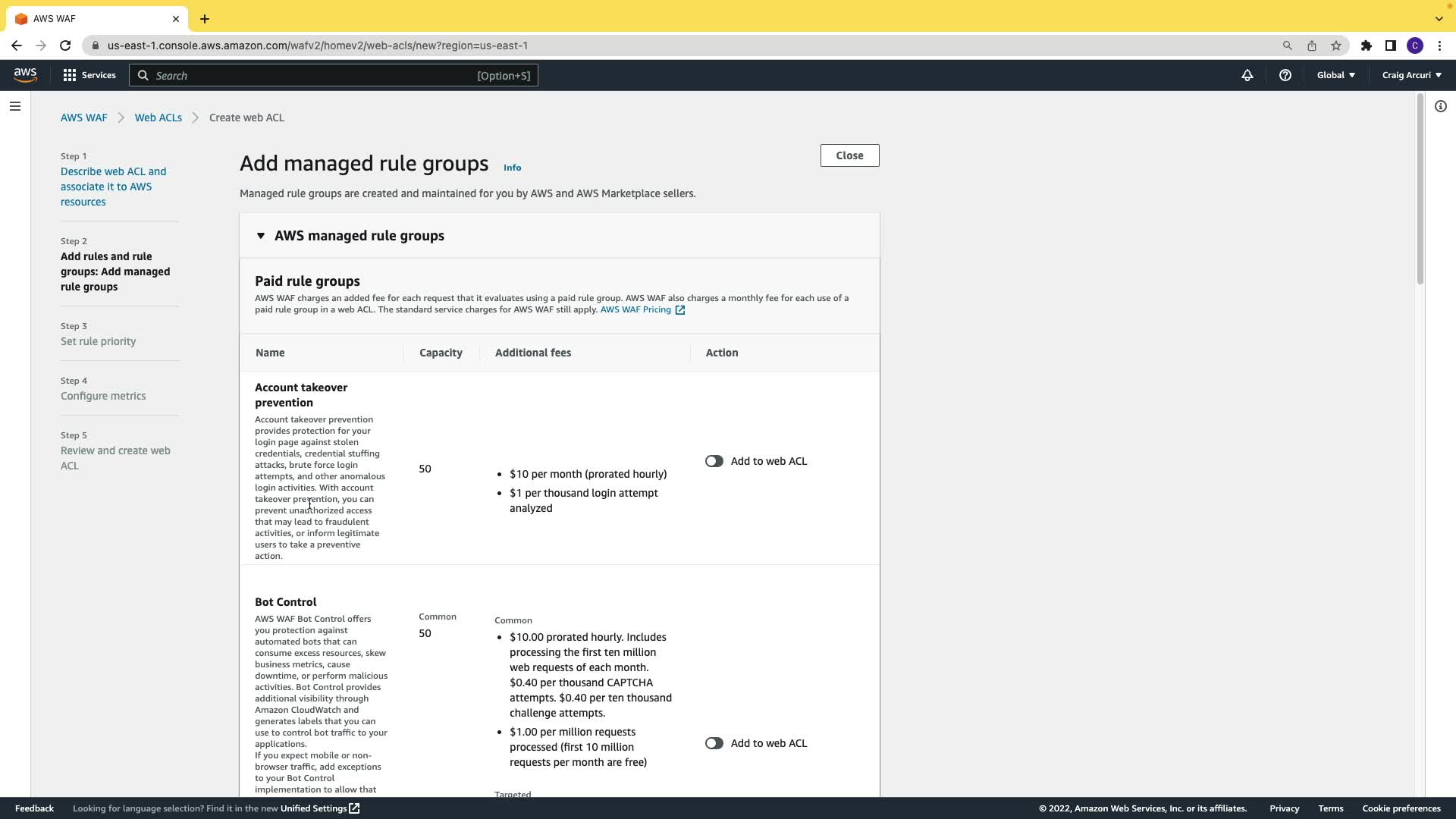Open the Craig Arcuri account dropdown
Image resolution: width=1456 pixels, height=819 pixels.
[x=1411, y=75]
